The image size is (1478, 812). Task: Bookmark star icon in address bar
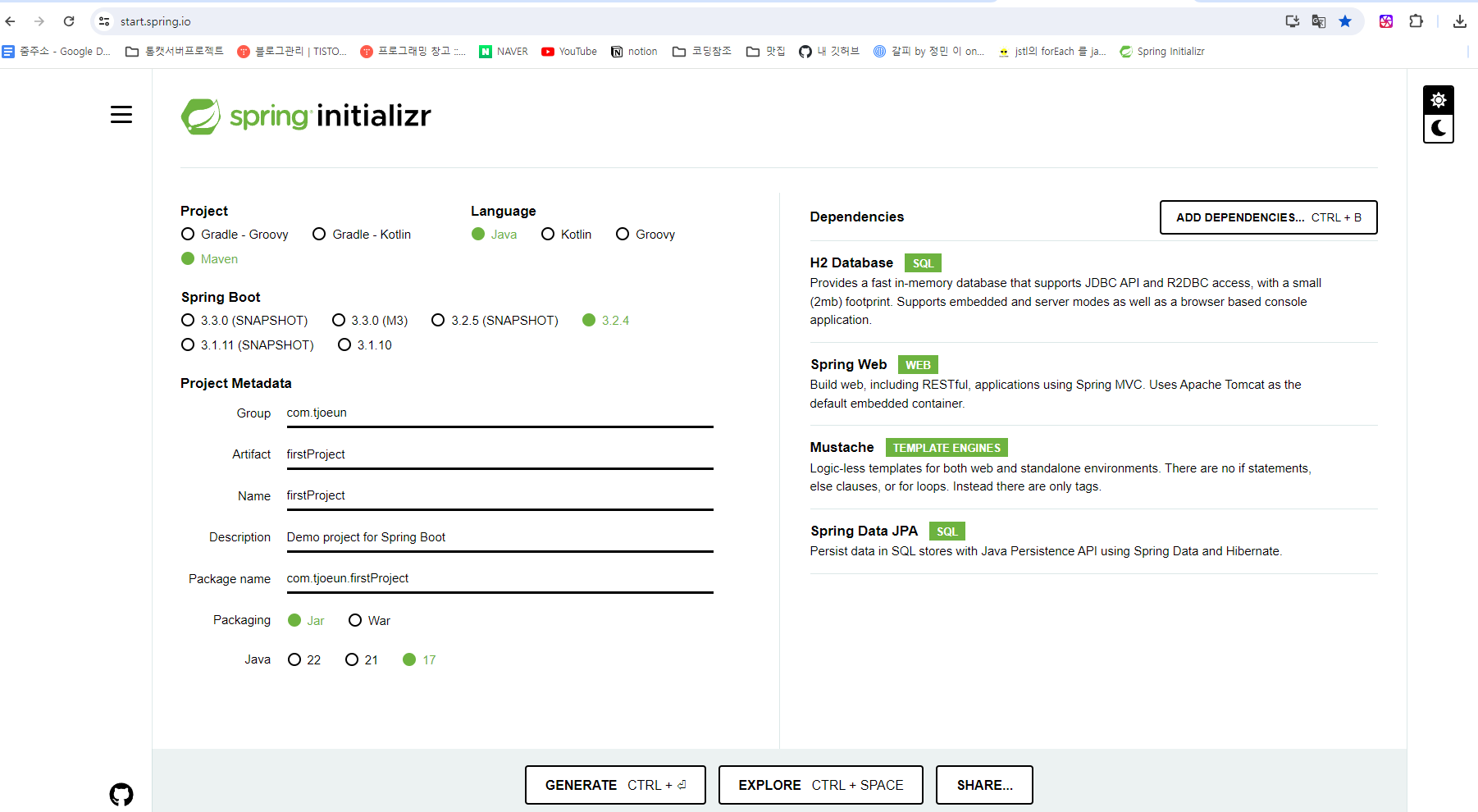(x=1345, y=21)
